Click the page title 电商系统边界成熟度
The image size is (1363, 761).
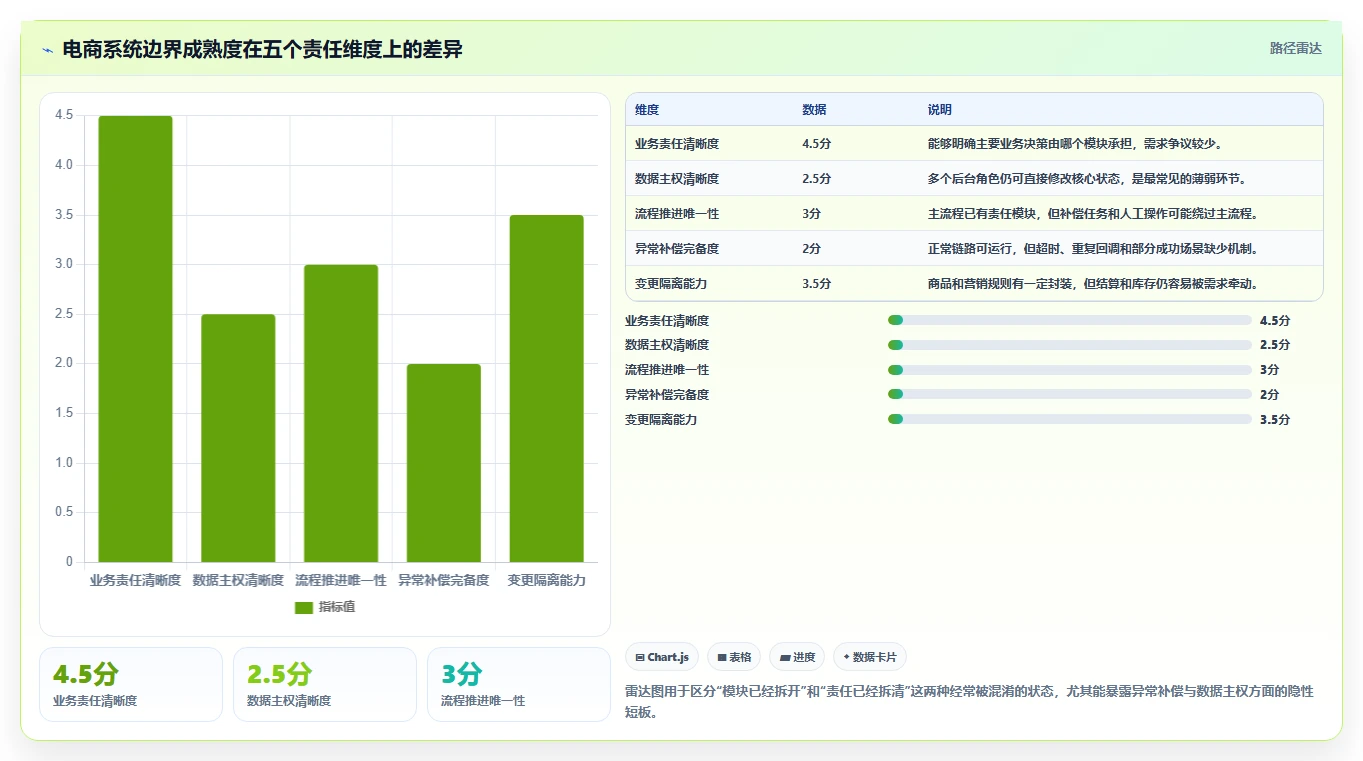[x=262, y=49]
